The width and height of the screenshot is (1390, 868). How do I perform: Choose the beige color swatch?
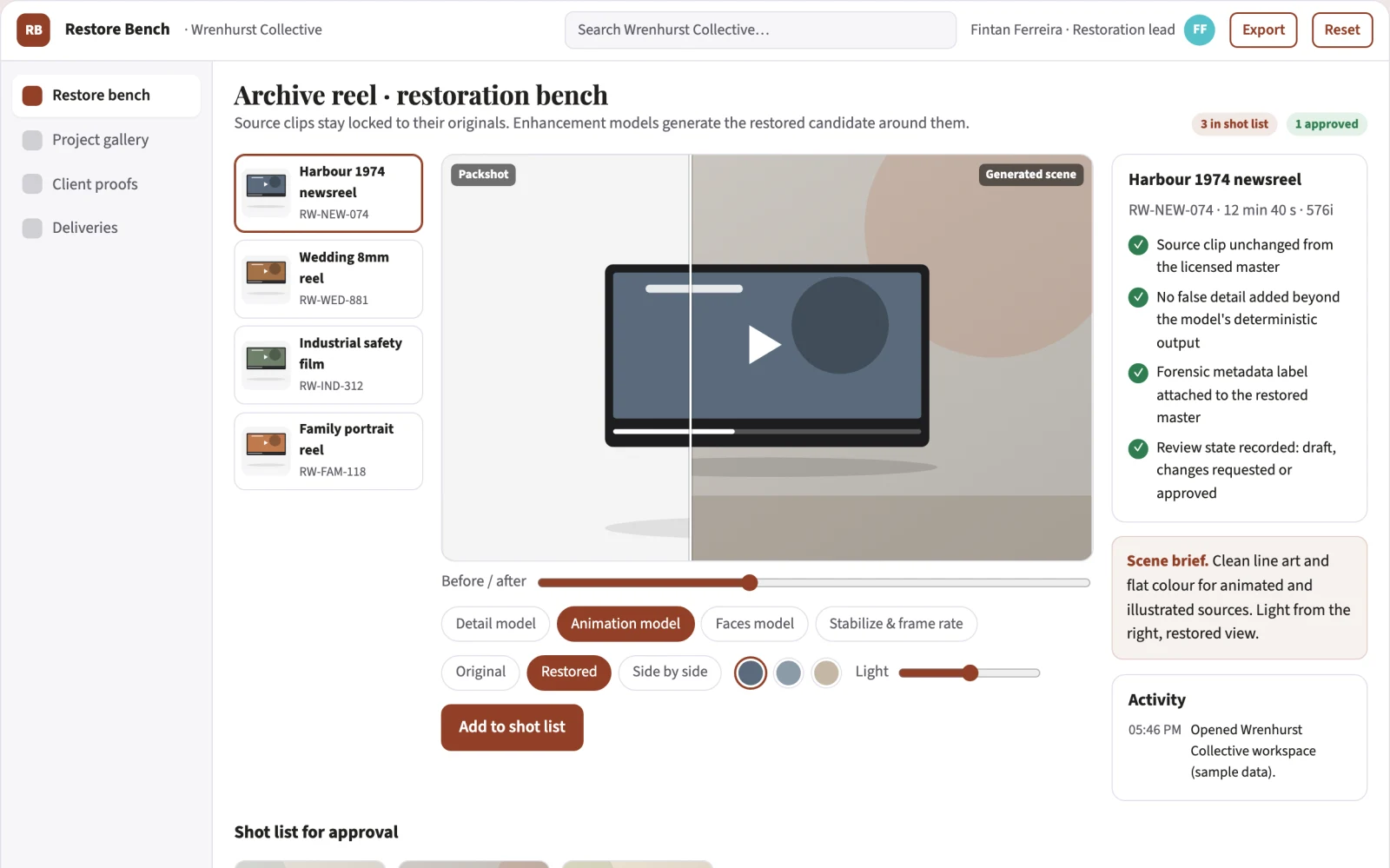point(826,673)
